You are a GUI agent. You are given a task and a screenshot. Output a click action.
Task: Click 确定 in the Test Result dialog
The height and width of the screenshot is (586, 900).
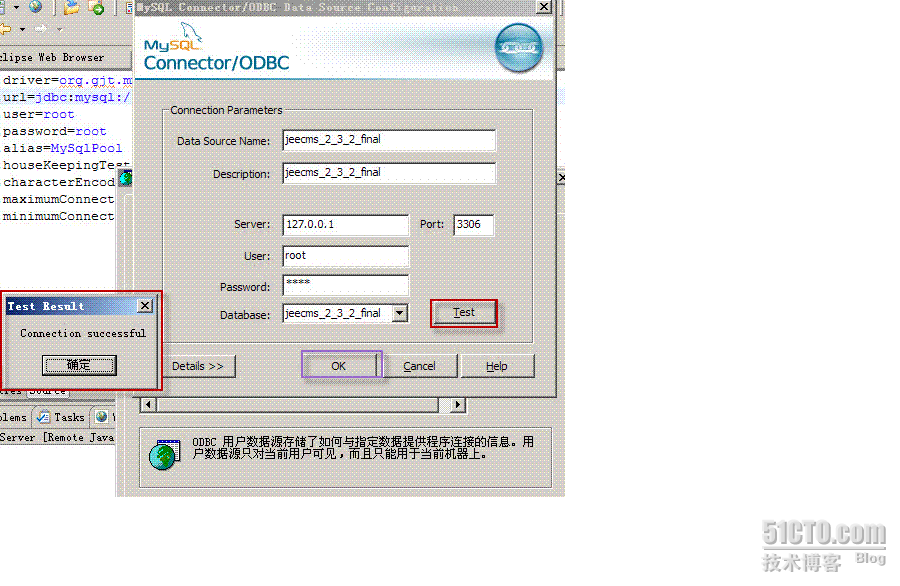pyautogui.click(x=79, y=365)
